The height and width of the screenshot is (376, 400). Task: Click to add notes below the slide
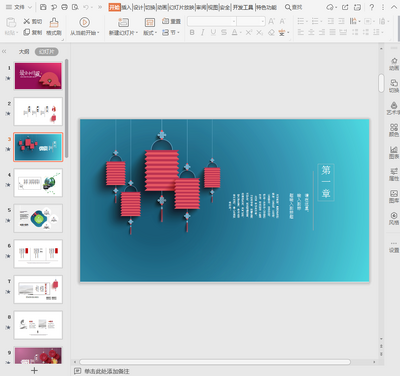click(107, 371)
